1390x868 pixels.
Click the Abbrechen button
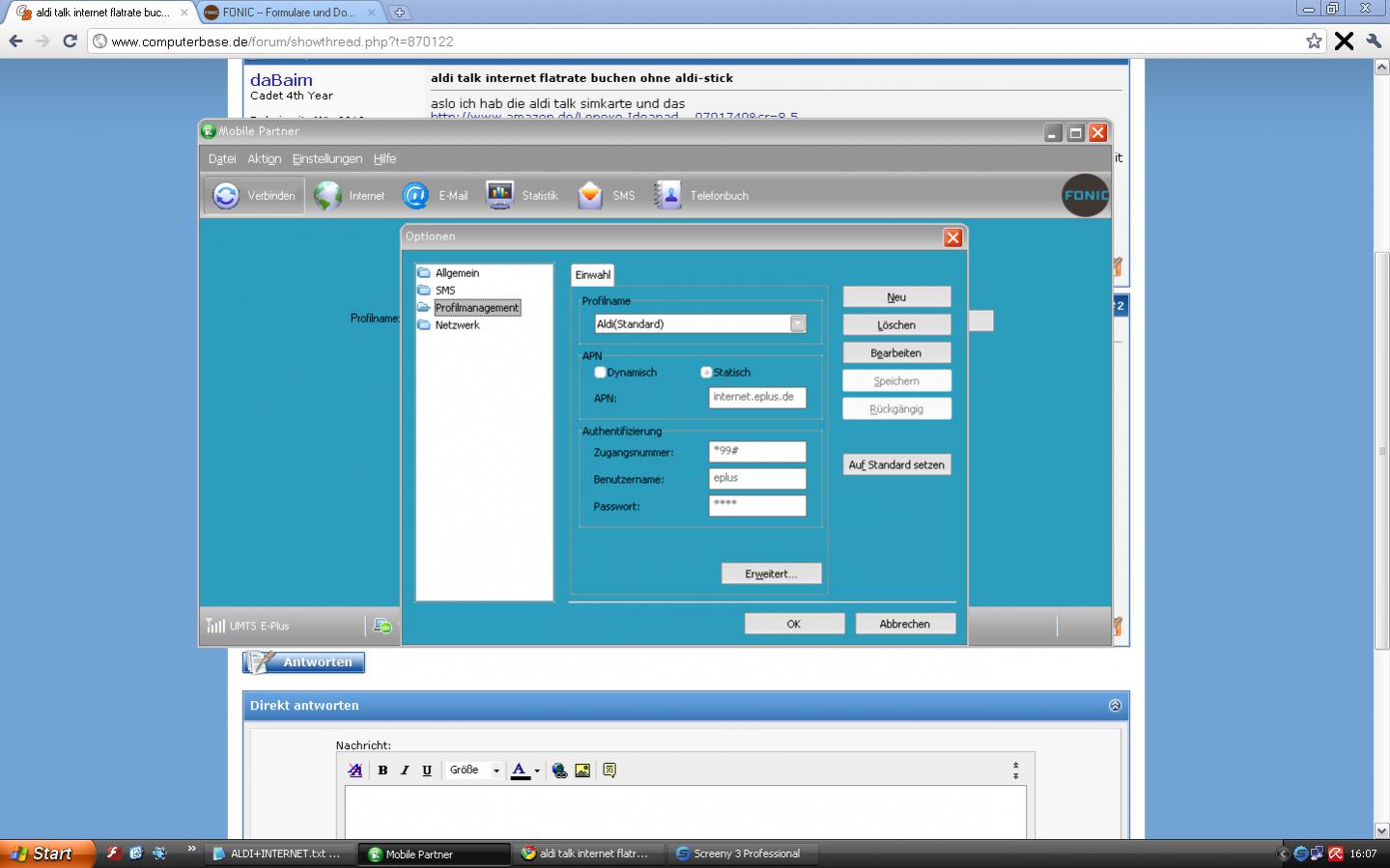tap(905, 625)
